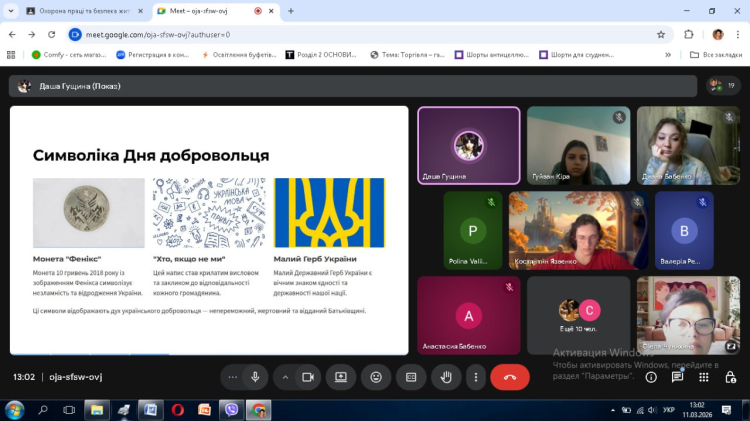This screenshot has width=750, height=421.
Task: Show participants list with 19 badge
Action: pos(720,86)
